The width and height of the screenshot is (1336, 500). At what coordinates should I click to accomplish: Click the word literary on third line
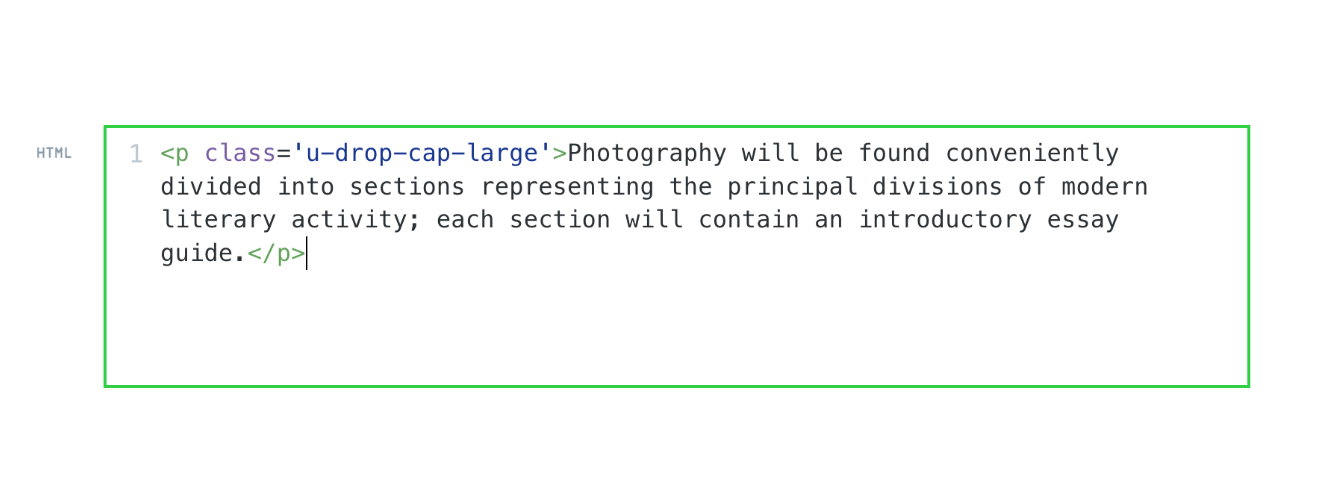218,220
